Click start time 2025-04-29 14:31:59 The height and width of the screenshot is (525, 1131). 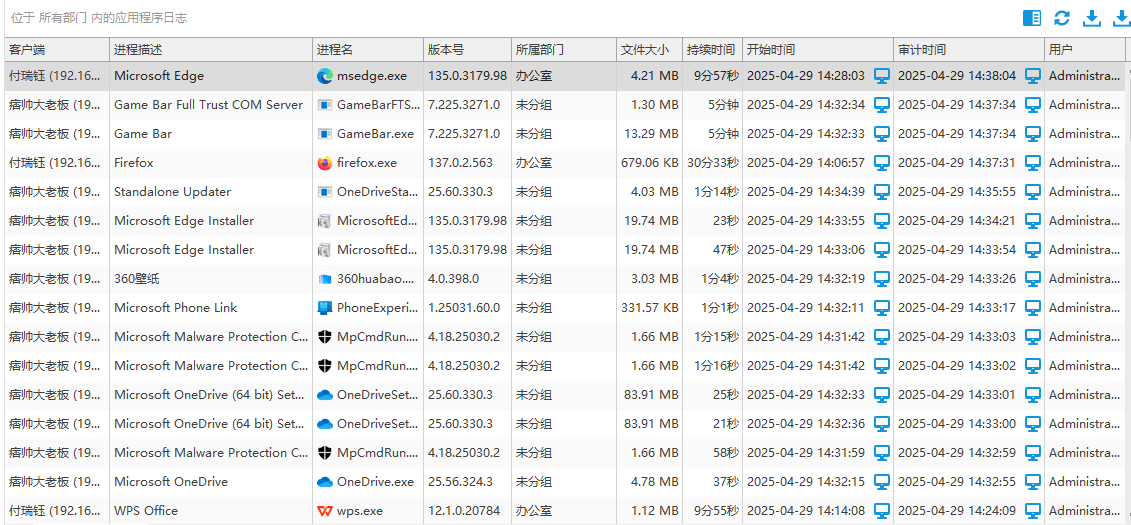(x=806, y=453)
